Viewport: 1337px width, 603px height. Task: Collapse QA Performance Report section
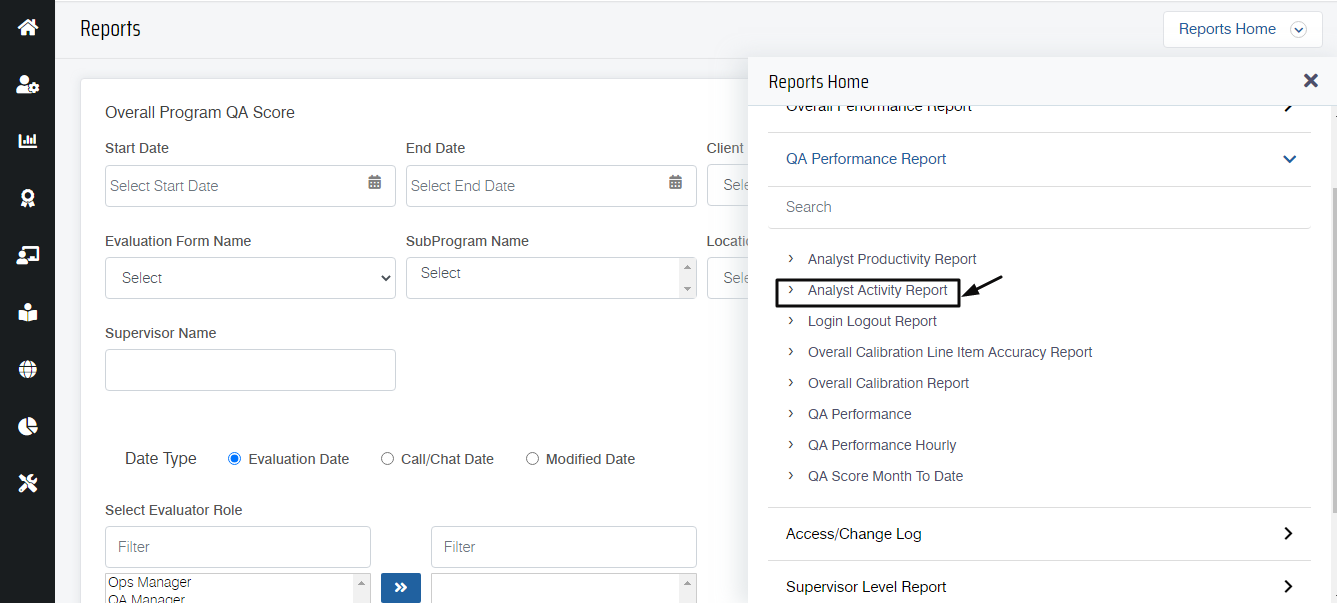pyautogui.click(x=1039, y=159)
